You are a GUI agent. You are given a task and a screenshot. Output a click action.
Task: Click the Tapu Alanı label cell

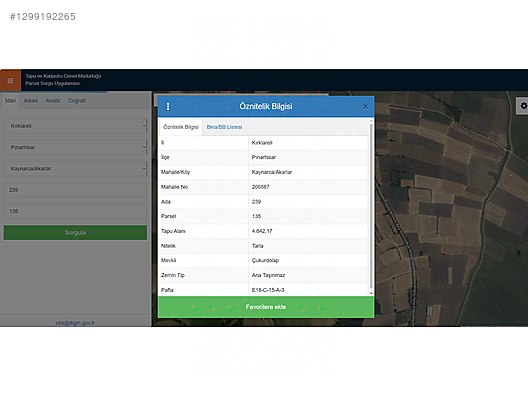pyautogui.click(x=203, y=231)
